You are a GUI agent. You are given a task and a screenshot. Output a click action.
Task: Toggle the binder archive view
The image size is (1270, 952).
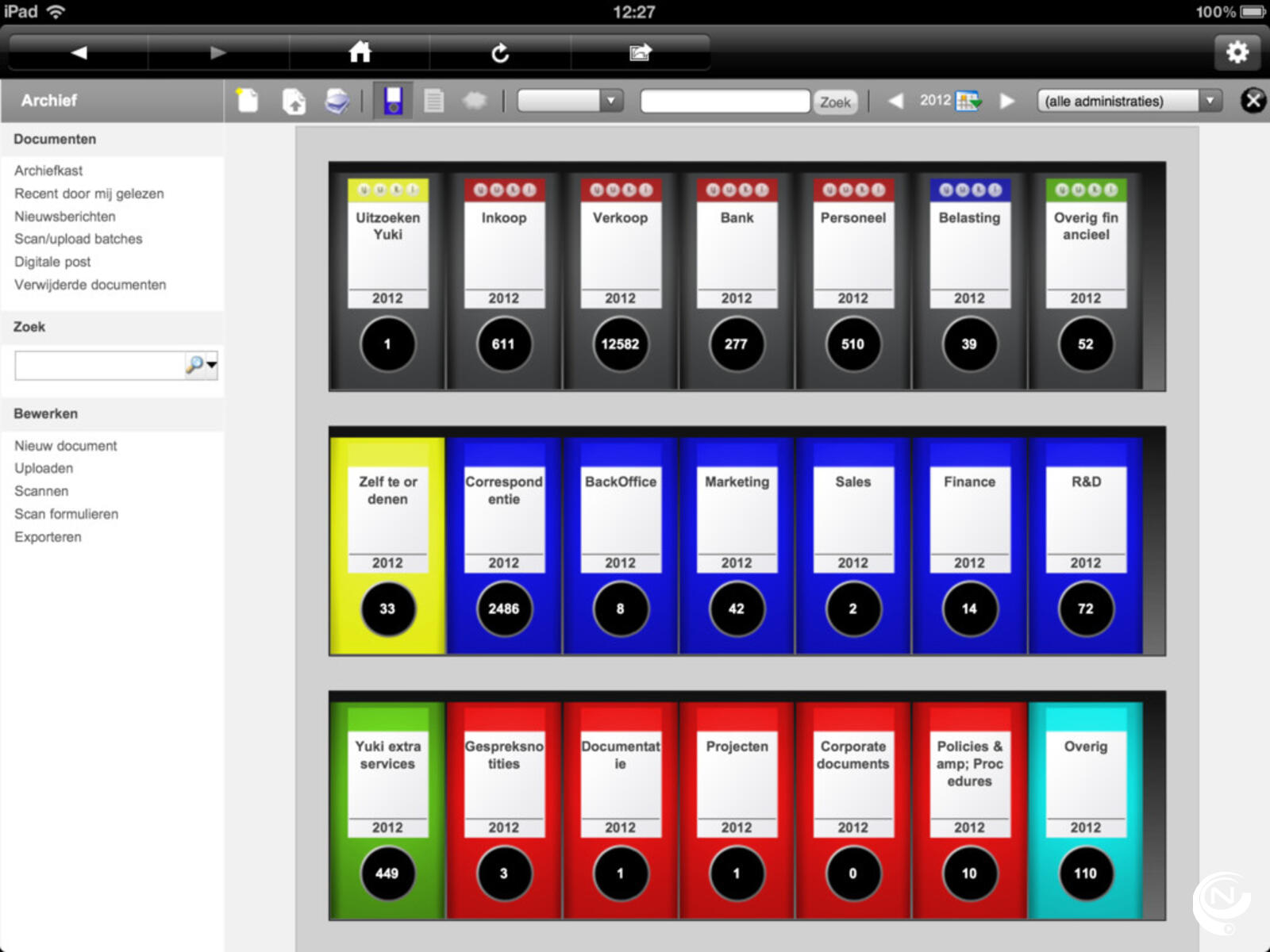393,101
